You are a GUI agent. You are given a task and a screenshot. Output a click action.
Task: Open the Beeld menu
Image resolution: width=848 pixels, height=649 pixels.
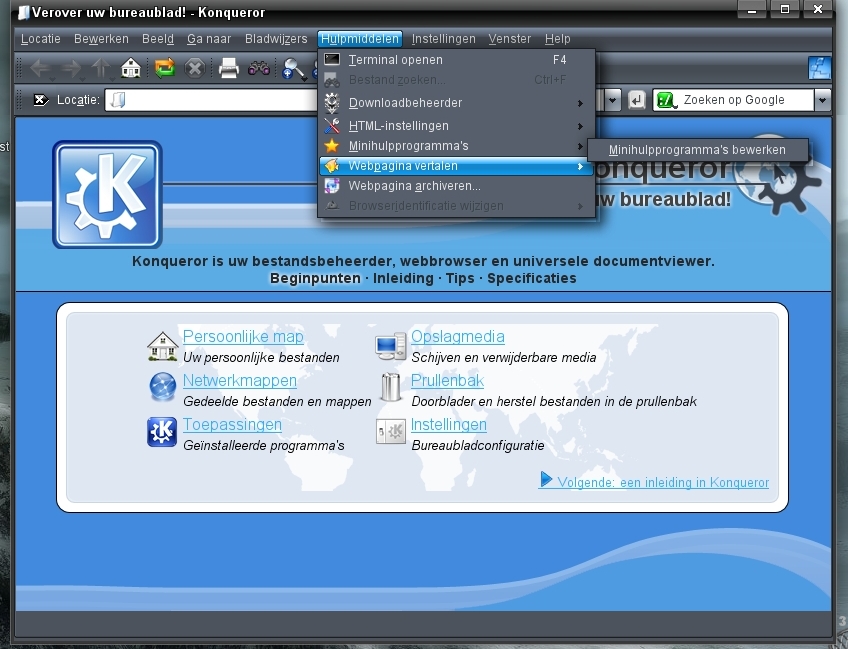tap(158, 39)
